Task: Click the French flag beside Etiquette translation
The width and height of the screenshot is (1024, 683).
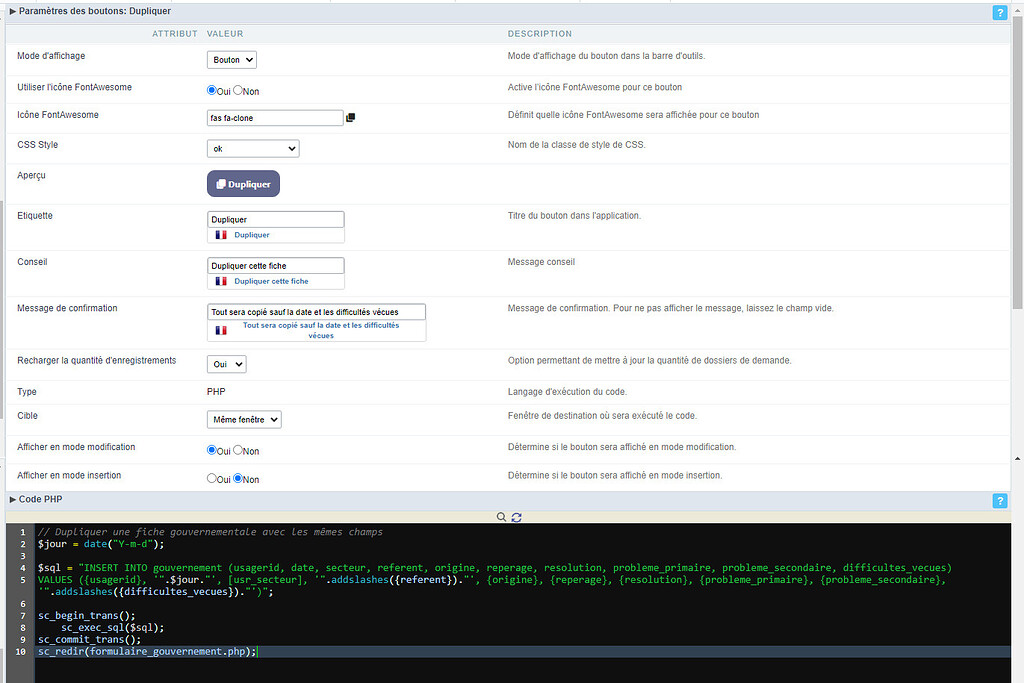Action: click(x=220, y=234)
